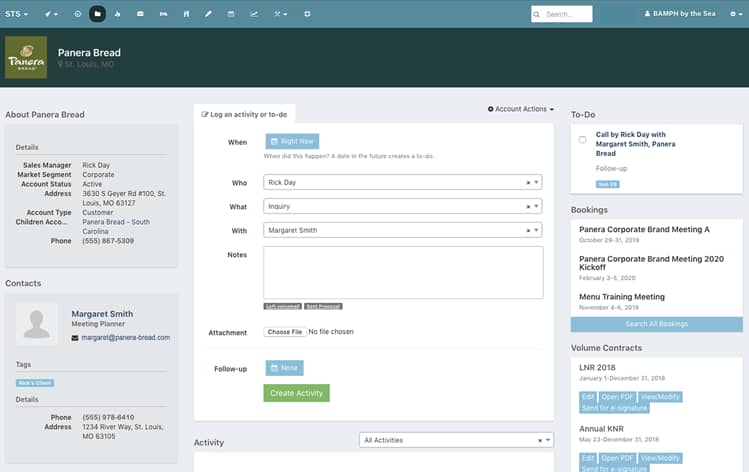Open the Who dropdown showing Rick Day

403,182
